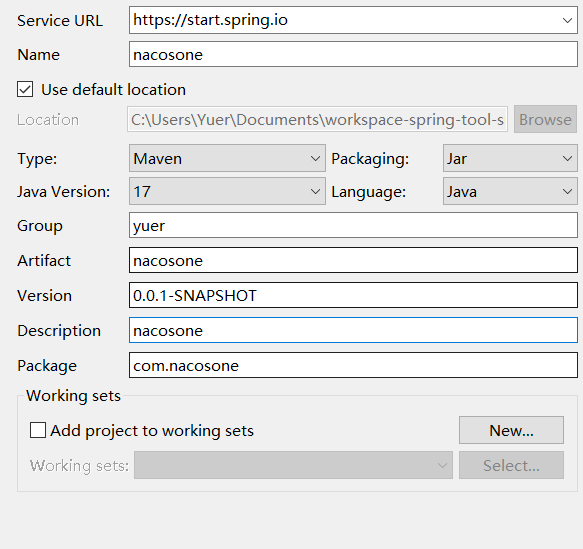Click the Java Version: label
The height and width of the screenshot is (549, 583).
click(x=64, y=192)
